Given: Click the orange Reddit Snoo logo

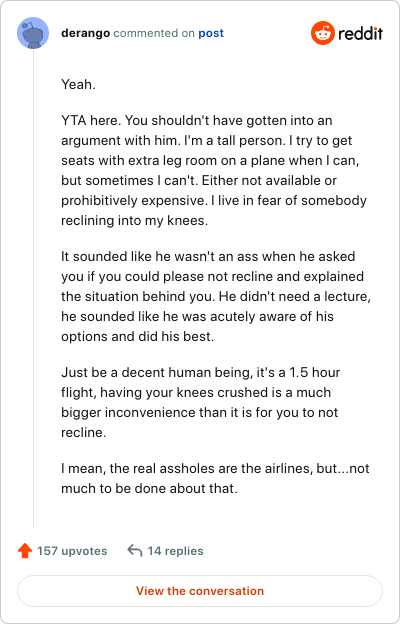Looking at the screenshot, I should pyautogui.click(x=323, y=33).
